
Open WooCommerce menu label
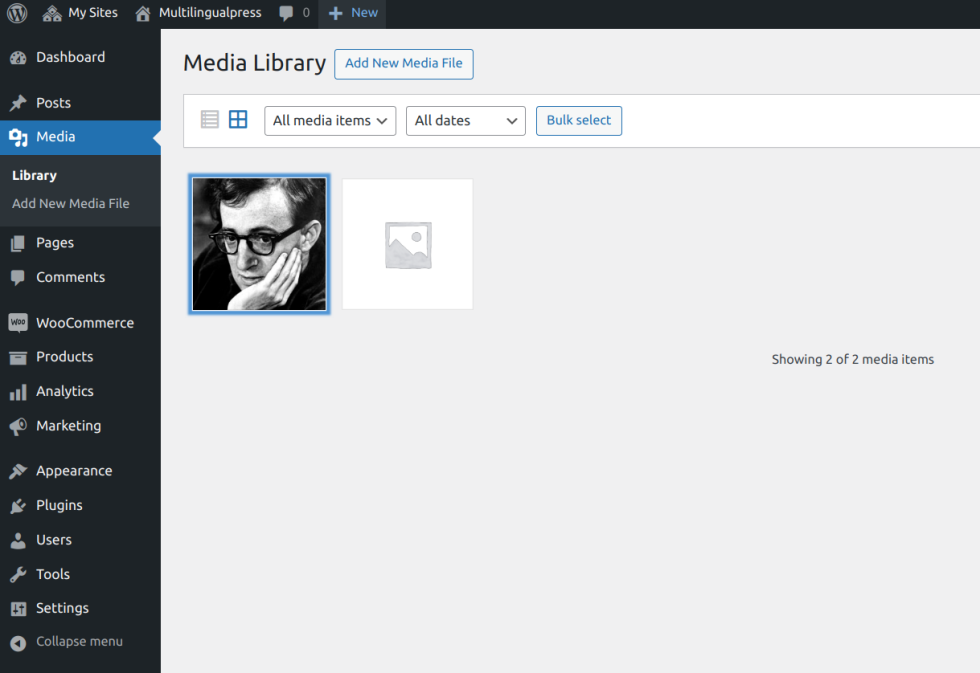pyautogui.click(x=85, y=323)
